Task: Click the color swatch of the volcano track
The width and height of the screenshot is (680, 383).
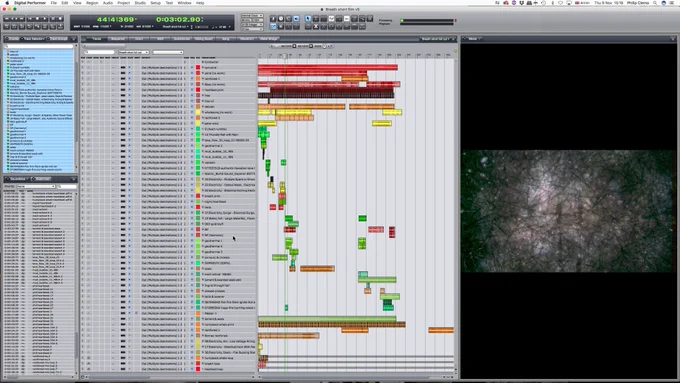Action: 198,162
